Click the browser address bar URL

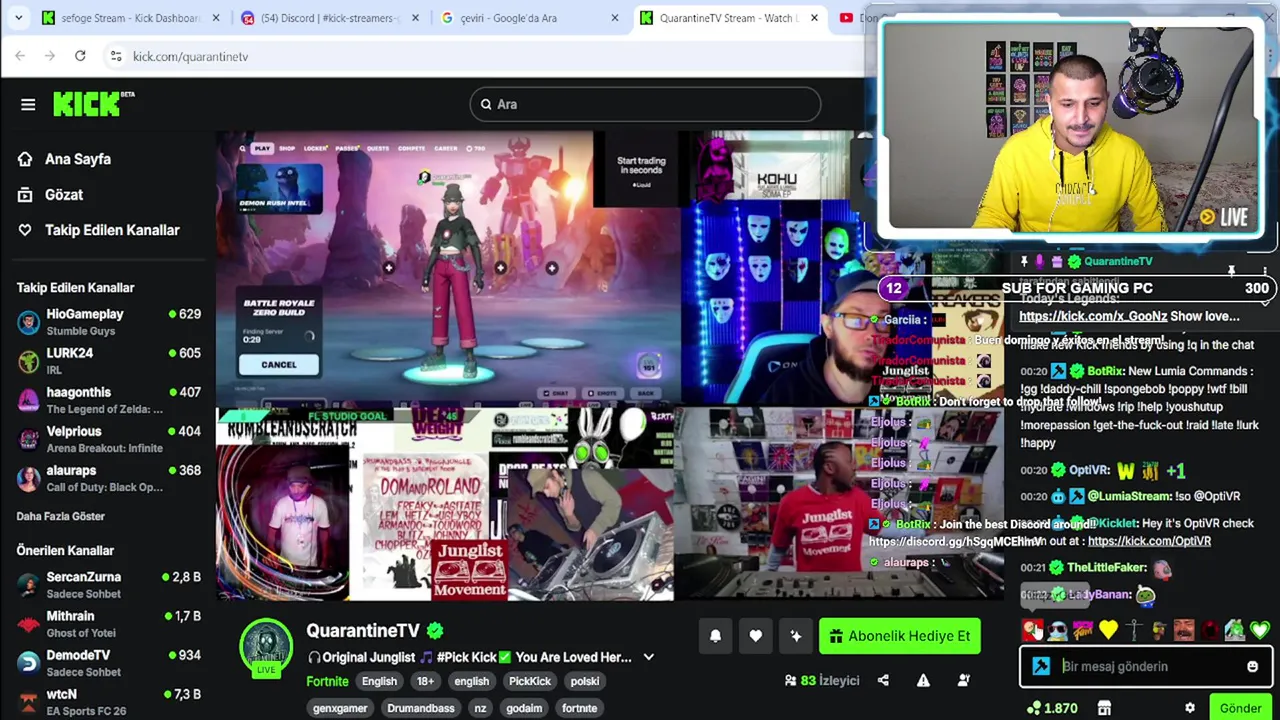[x=190, y=56]
